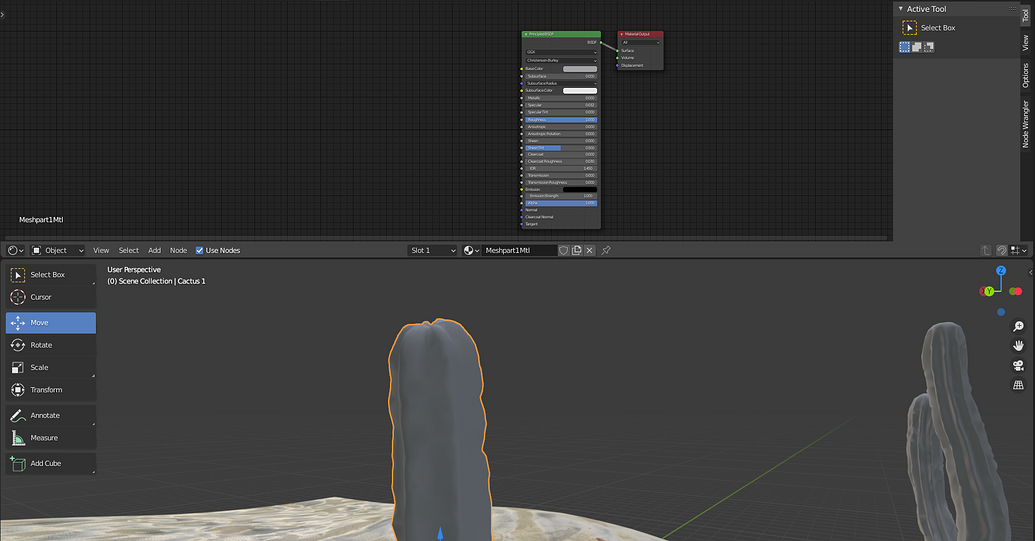Toggle camera view with the camera icon
This screenshot has width=1035, height=541.
(1018, 365)
